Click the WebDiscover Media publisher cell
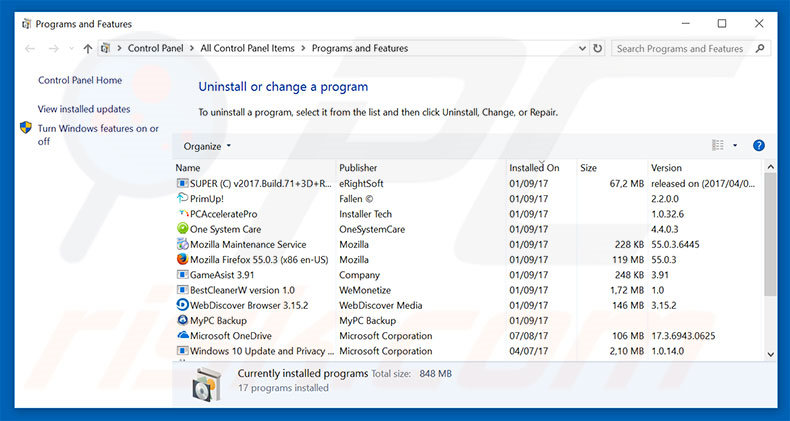 pyautogui.click(x=380, y=305)
